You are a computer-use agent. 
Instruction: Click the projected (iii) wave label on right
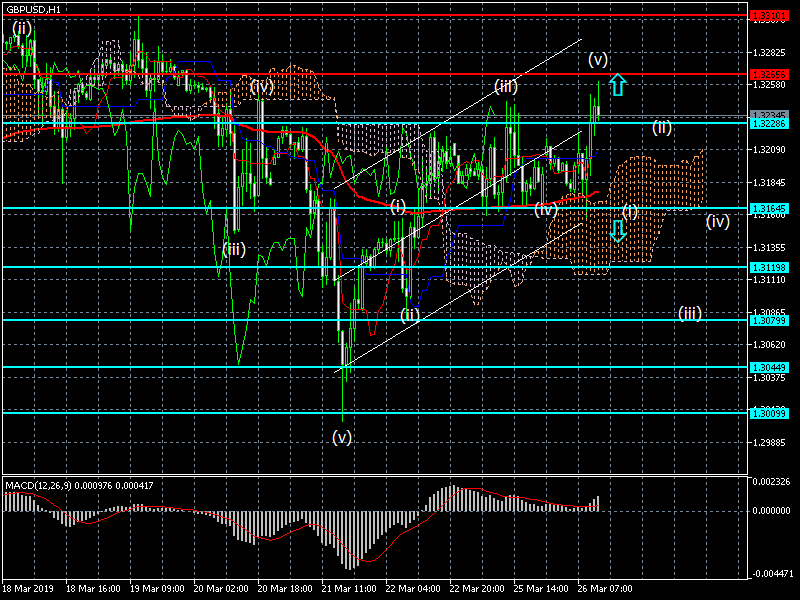689,313
